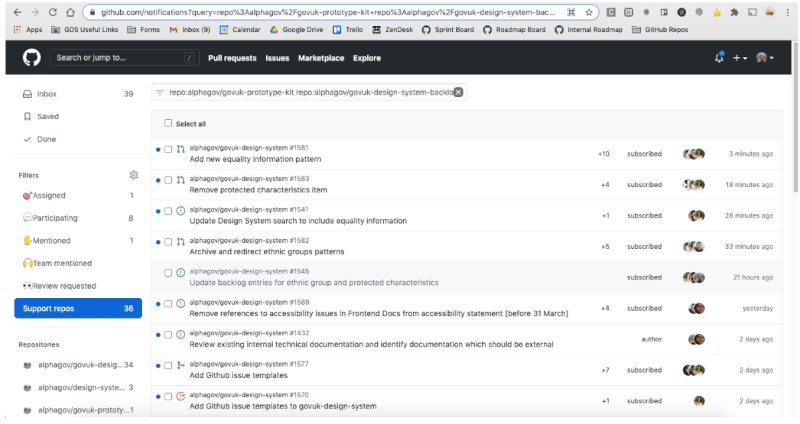800x424 pixels.
Task: Click pull request icon for issue #1581
Action: coord(180,152)
